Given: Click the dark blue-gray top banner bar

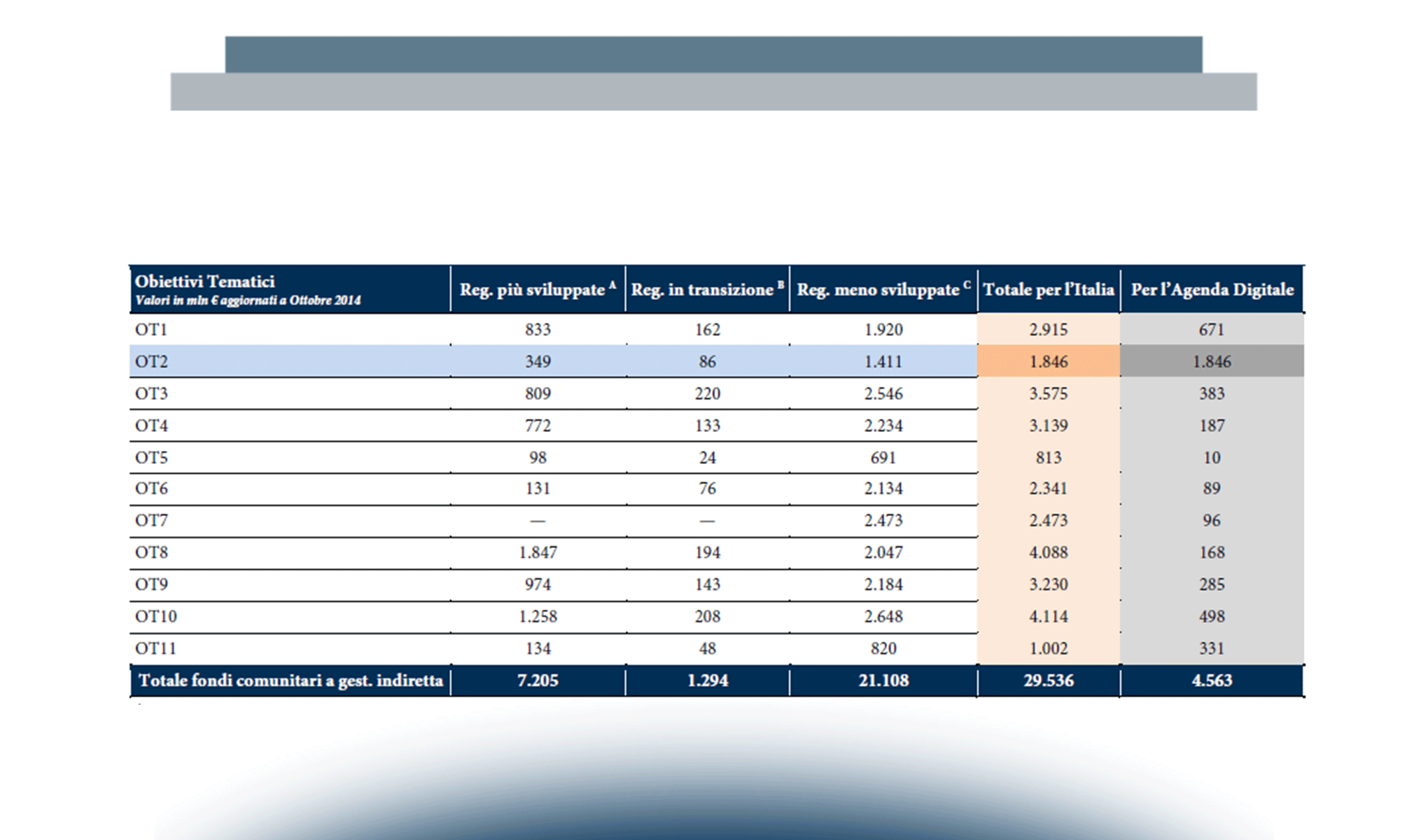Looking at the screenshot, I should (x=713, y=54).
